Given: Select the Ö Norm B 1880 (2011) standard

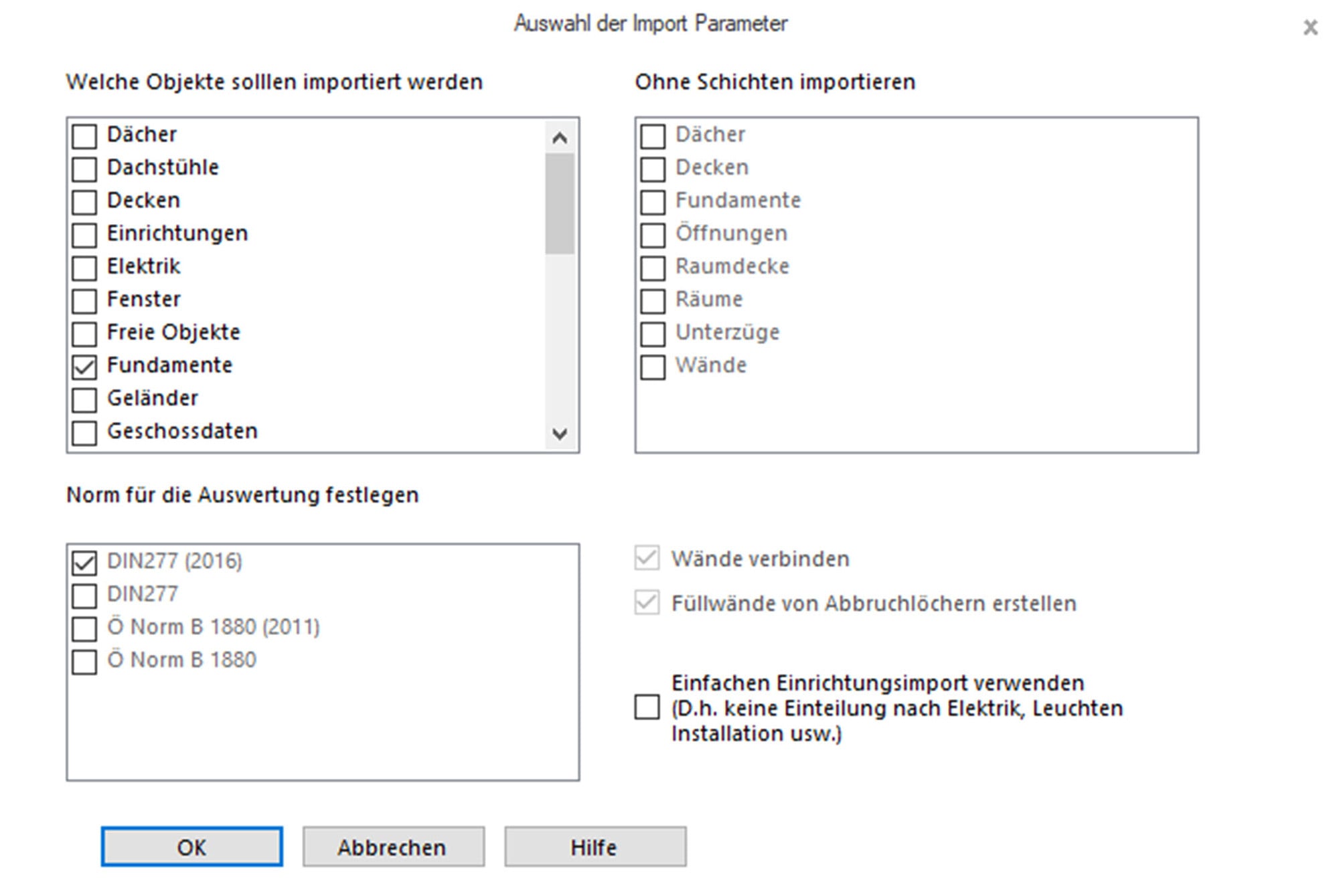Looking at the screenshot, I should 83,628.
